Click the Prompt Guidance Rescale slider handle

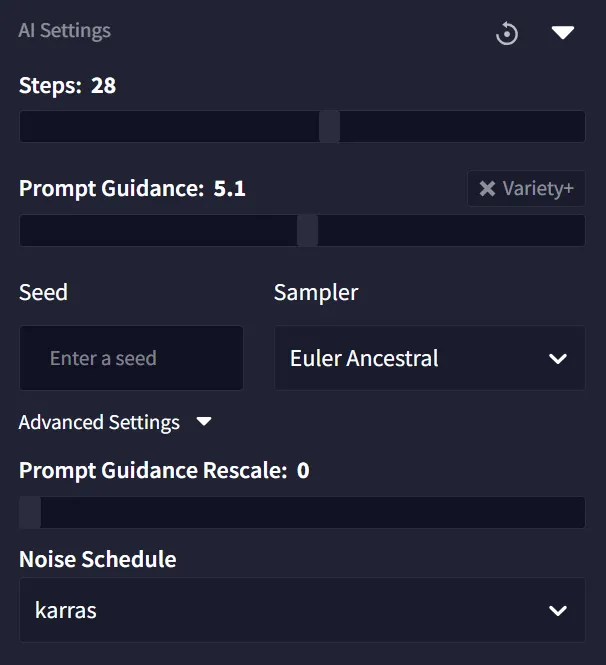pyautogui.click(x=30, y=512)
